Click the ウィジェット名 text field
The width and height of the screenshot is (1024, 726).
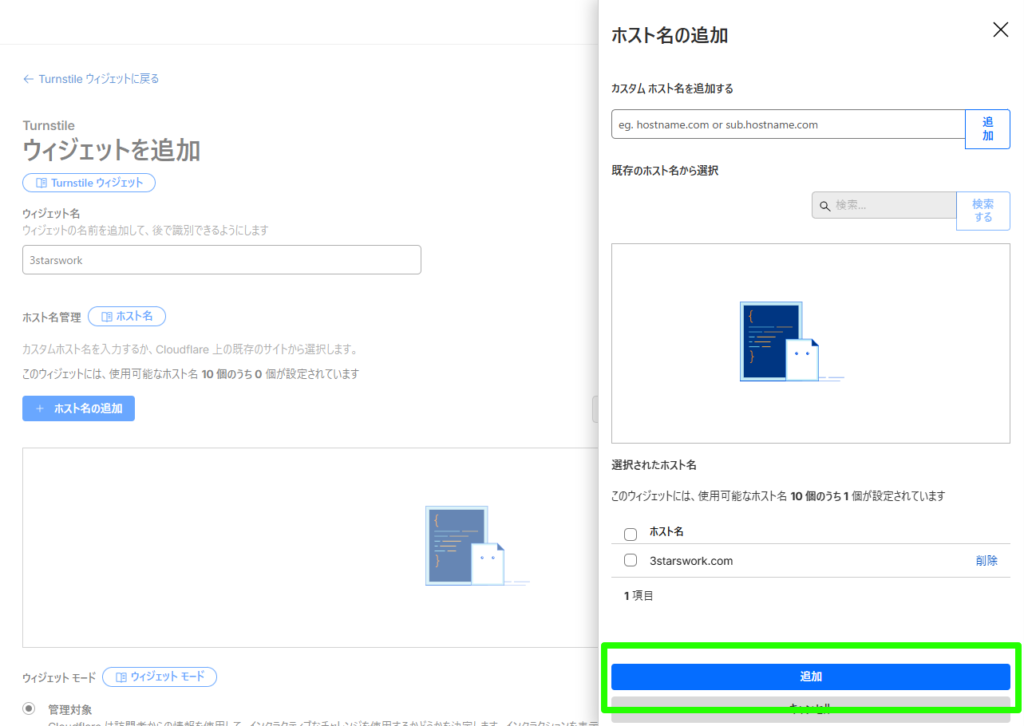[221, 260]
